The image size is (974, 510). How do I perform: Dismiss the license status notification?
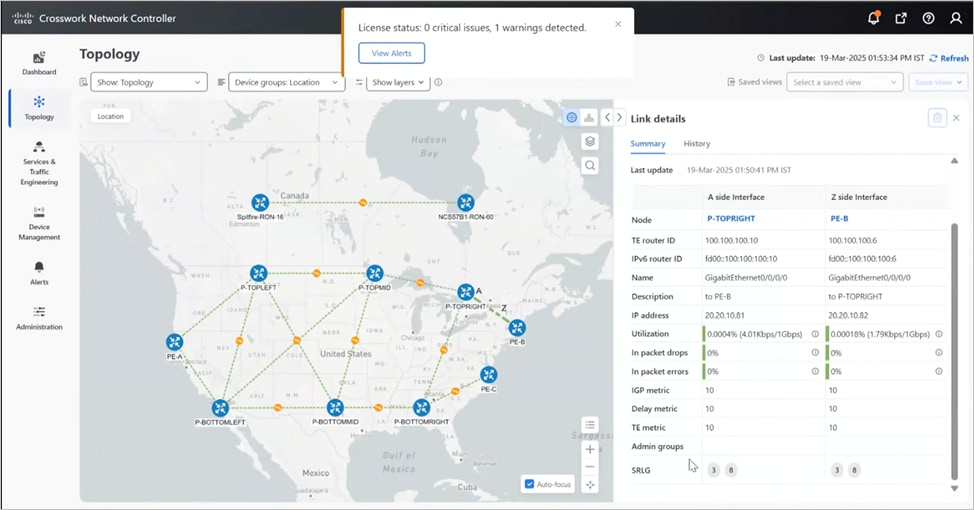pyautogui.click(x=617, y=24)
